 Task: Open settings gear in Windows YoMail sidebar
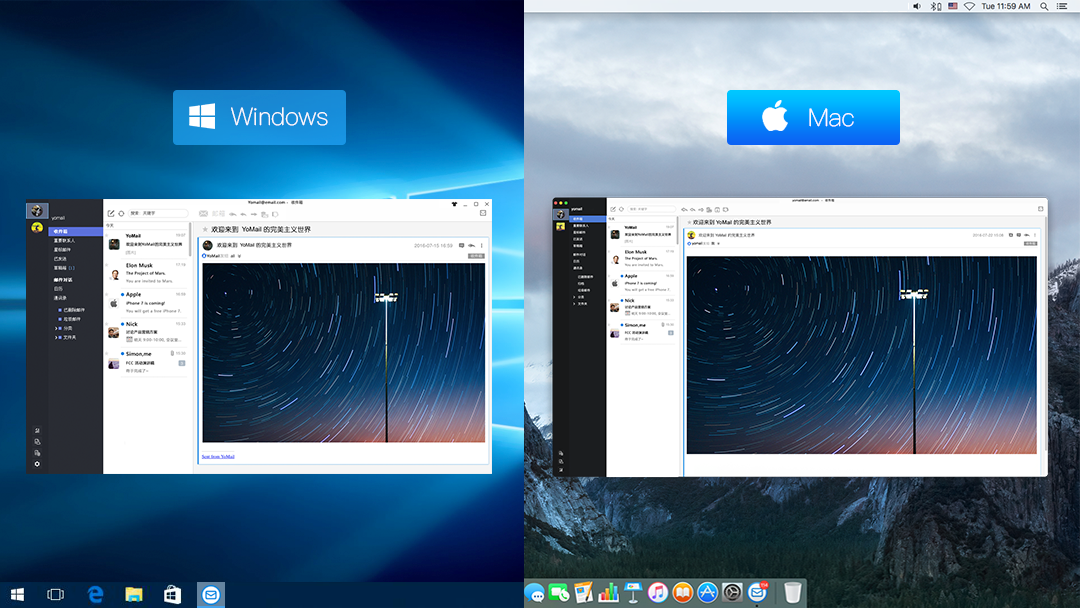click(x=37, y=464)
